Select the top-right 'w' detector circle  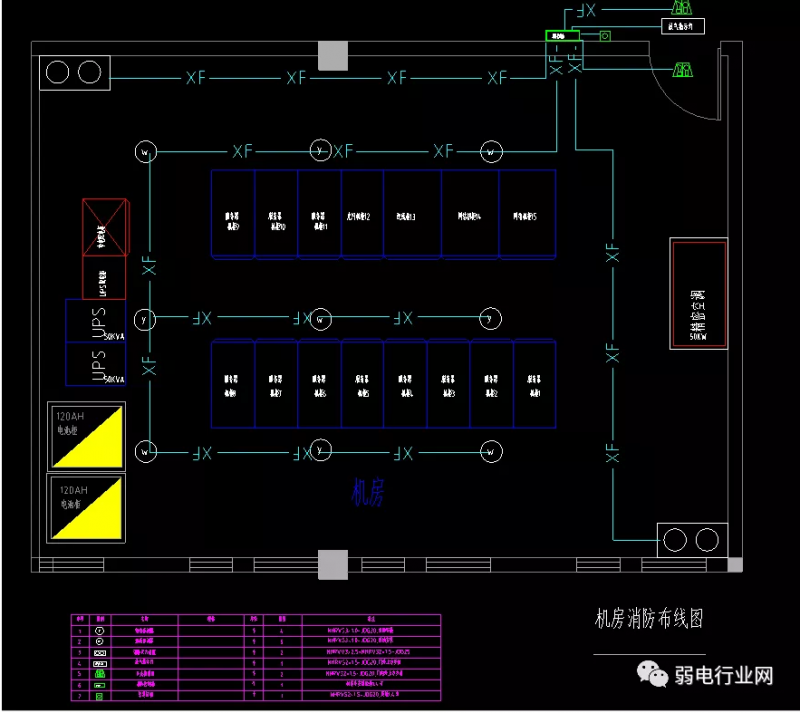point(490,152)
